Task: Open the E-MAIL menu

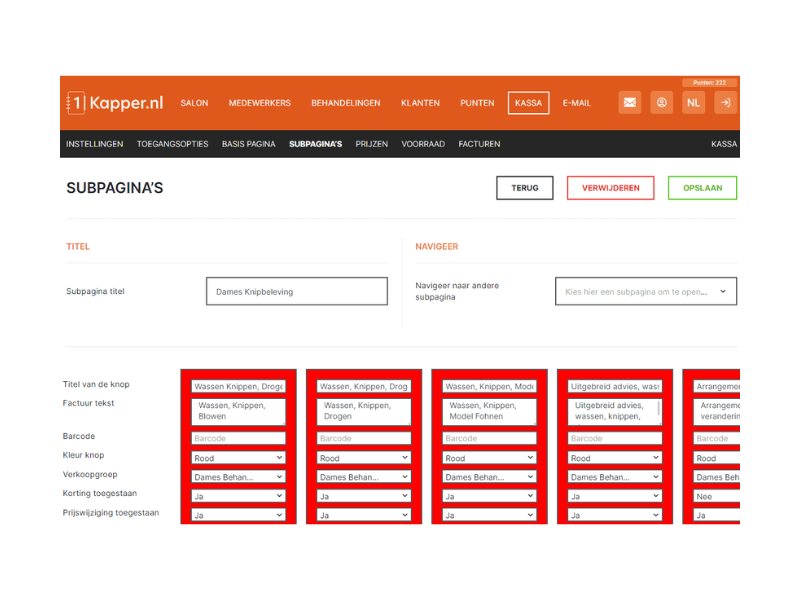Action: tap(577, 103)
